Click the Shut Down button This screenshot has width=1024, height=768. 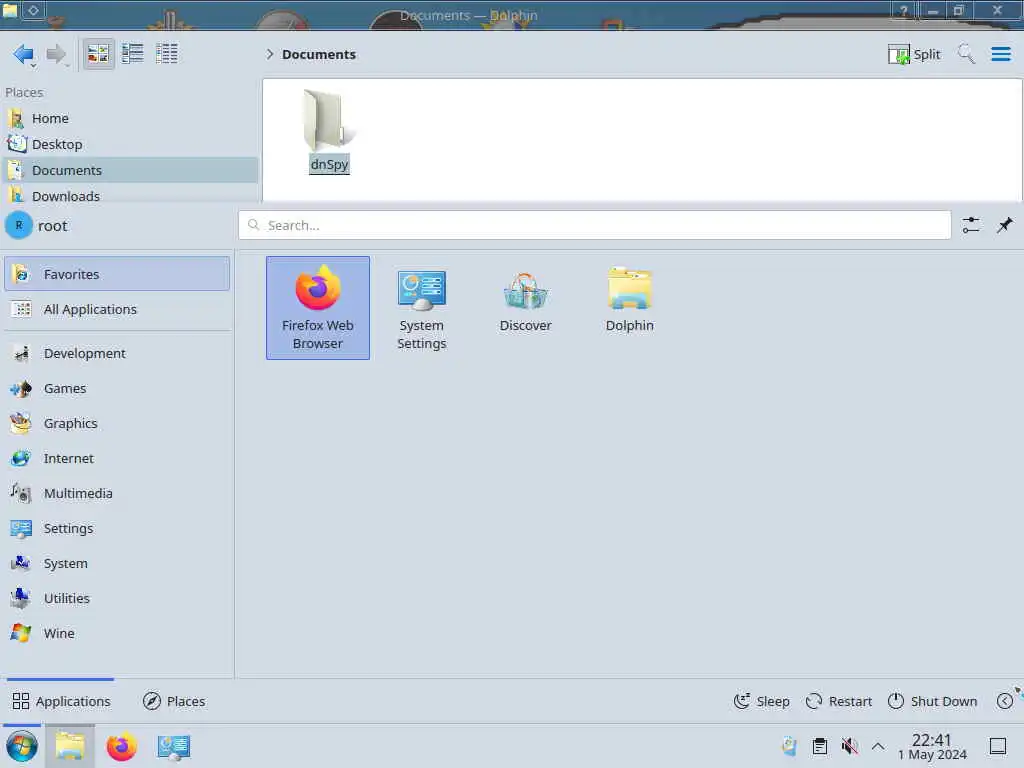point(933,701)
